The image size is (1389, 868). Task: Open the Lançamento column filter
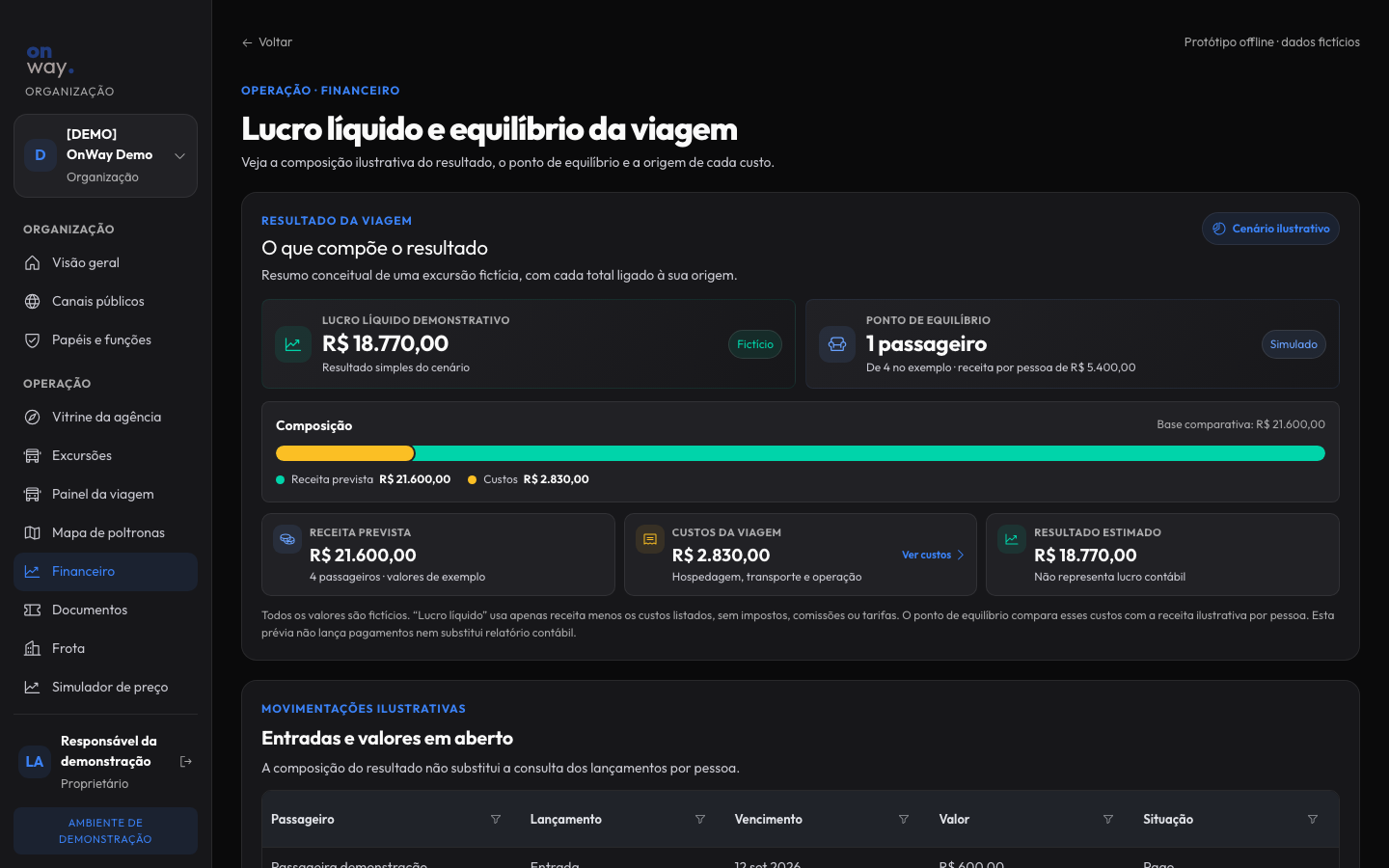click(x=700, y=819)
